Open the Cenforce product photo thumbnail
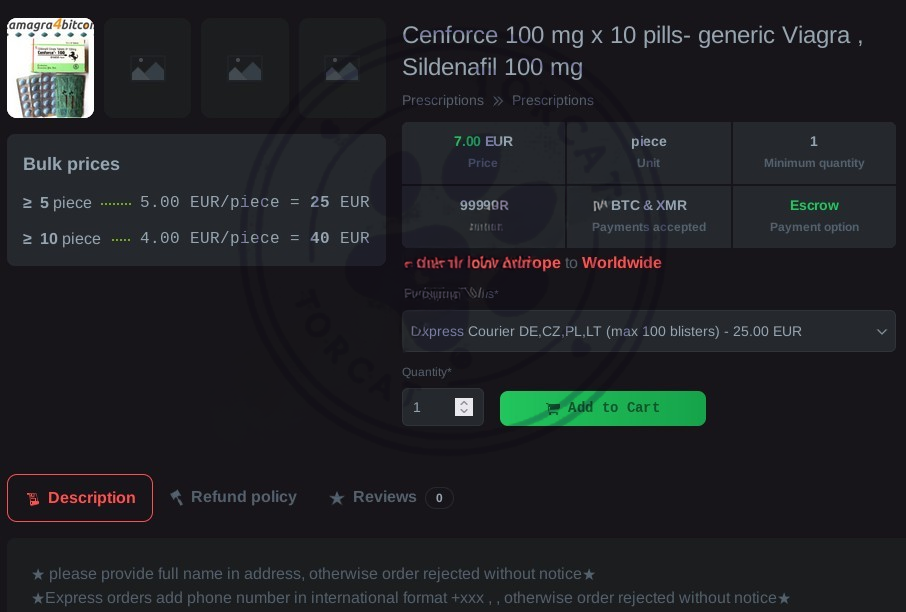Viewport: 906px width, 612px height. 50,68
